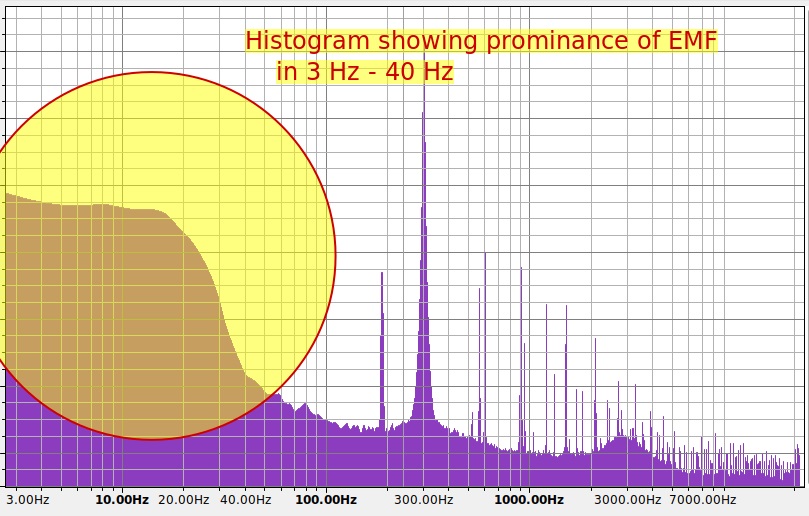The image size is (809, 516).
Task: Select the bold 1000.00Hz axis label
Action: point(529,500)
